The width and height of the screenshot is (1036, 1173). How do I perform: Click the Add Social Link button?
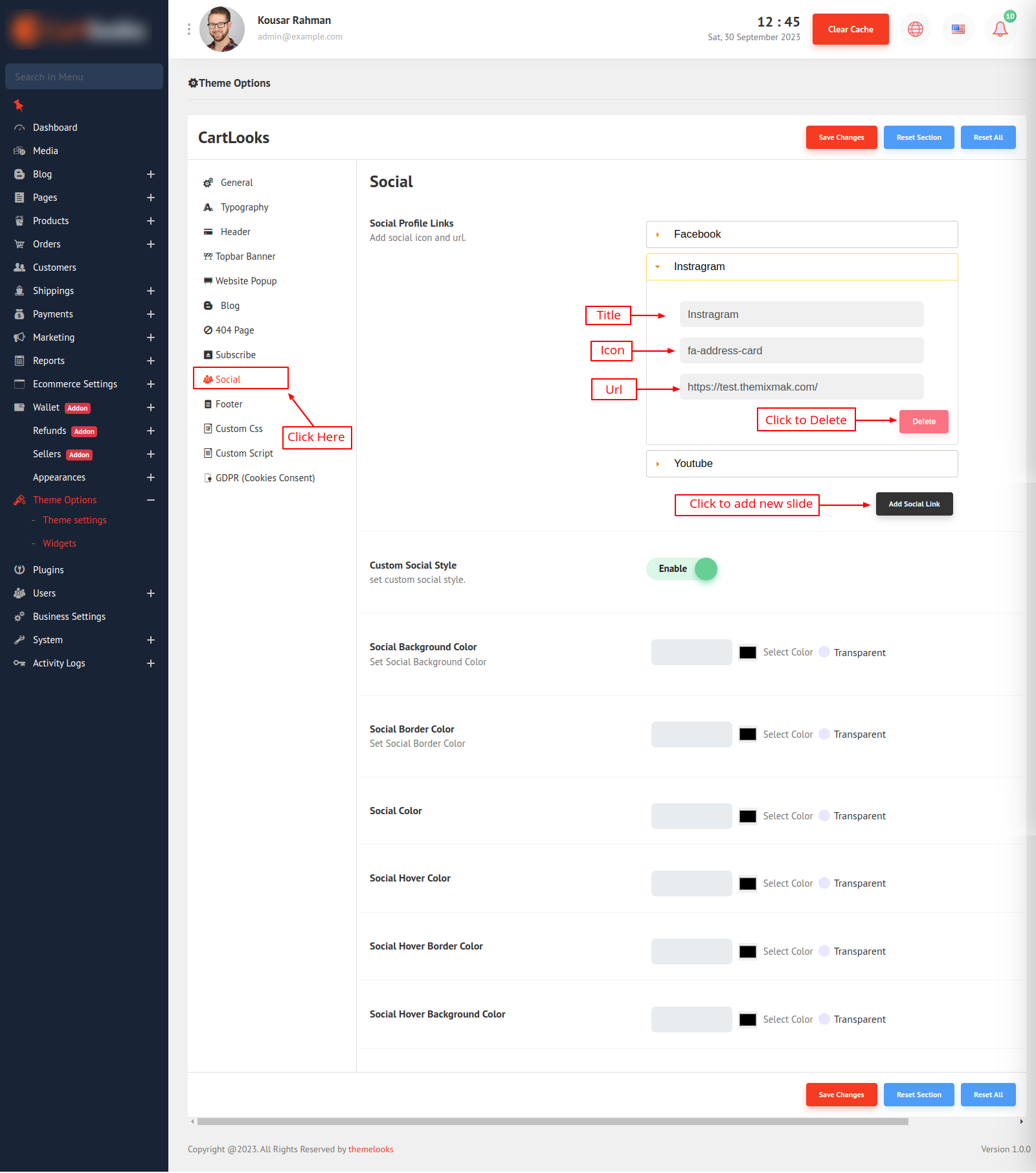(914, 504)
